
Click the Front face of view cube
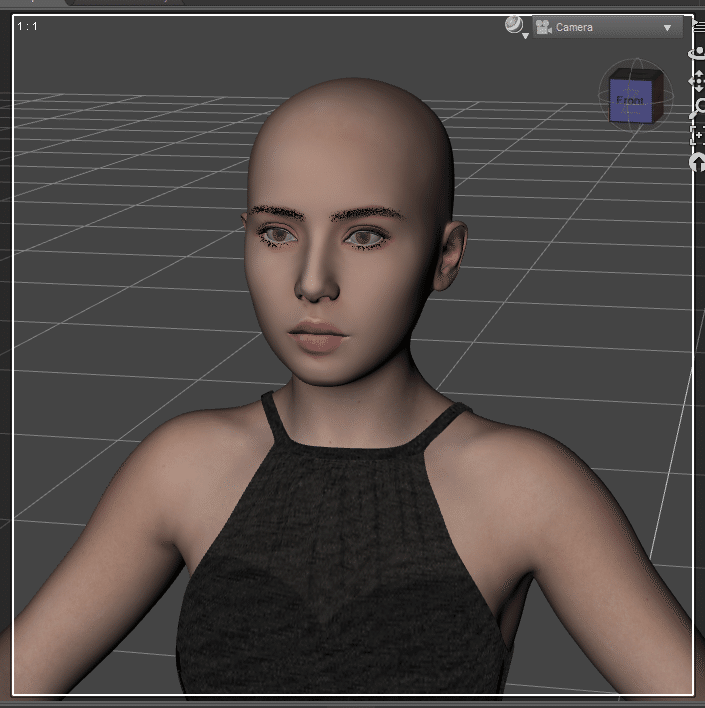coord(630,101)
